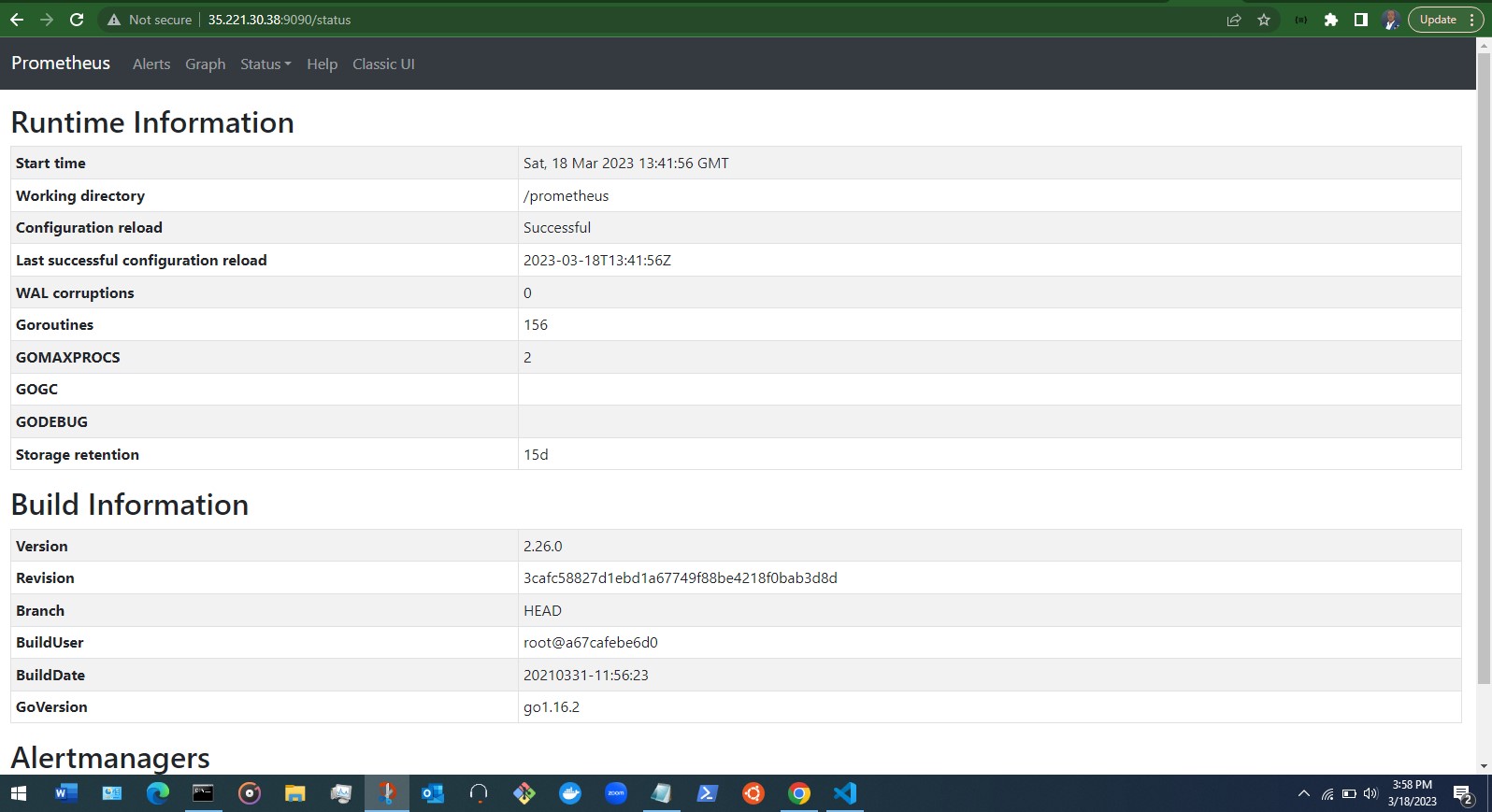Viewport: 1492px width, 812px height.
Task: Launch Microsoft Word from the taskbar
Action: tap(65, 793)
